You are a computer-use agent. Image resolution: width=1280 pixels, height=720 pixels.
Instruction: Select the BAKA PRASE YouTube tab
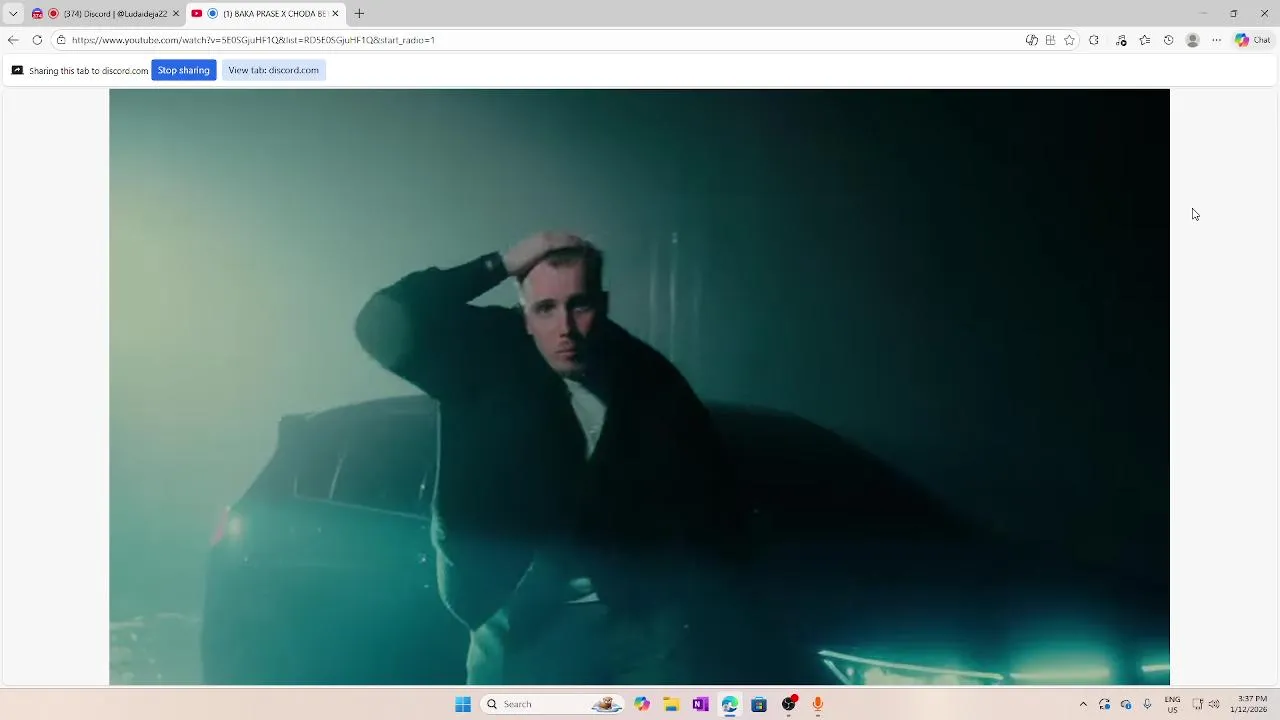tap(266, 14)
